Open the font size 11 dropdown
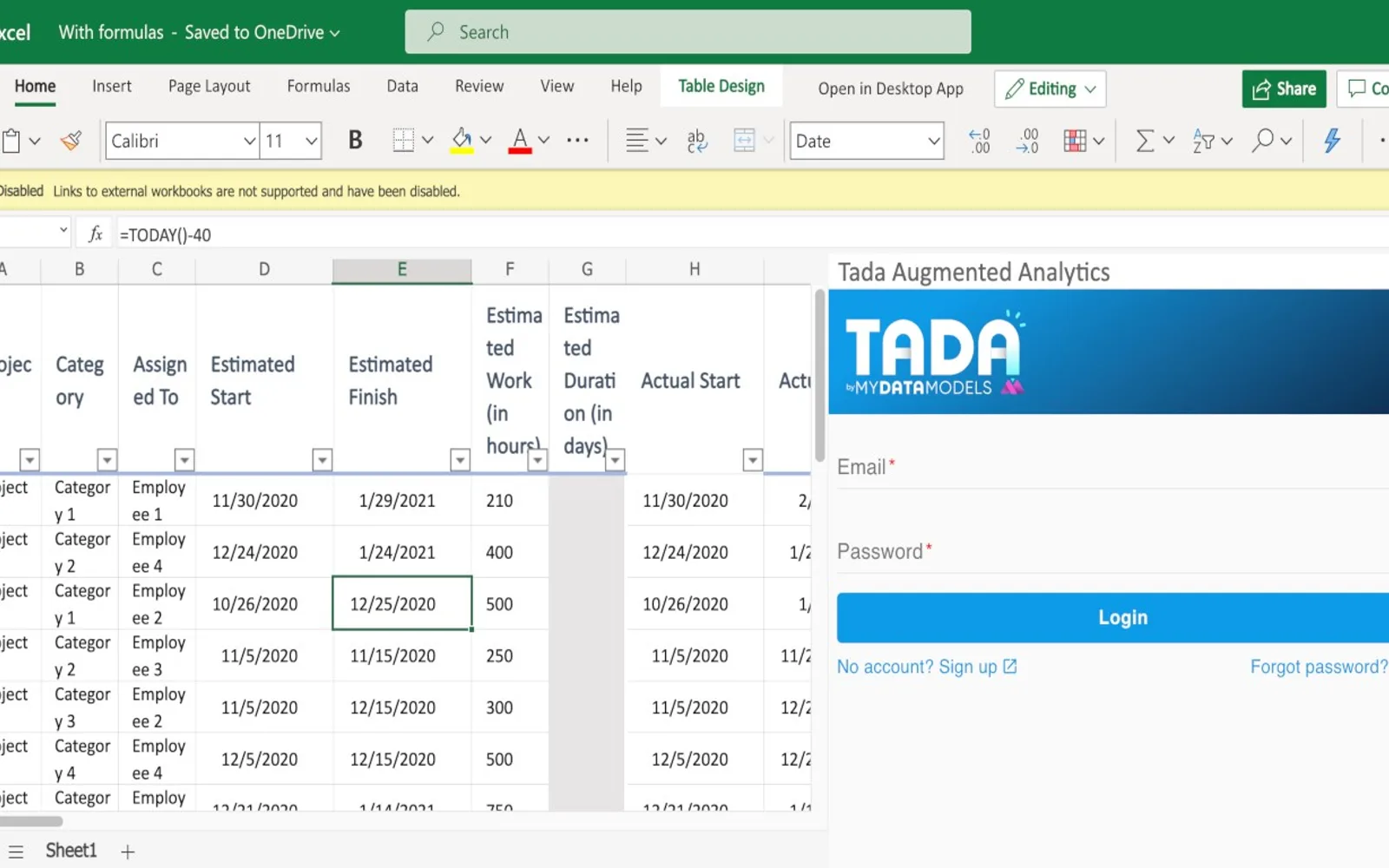The height and width of the screenshot is (868, 1389). [x=312, y=141]
